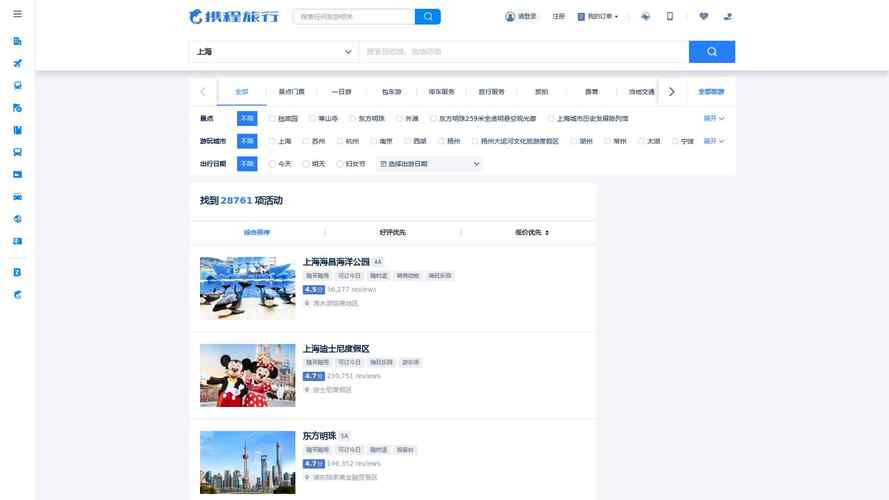
Task: Open the 选择出游日期 date dropdown
Action: coord(429,164)
